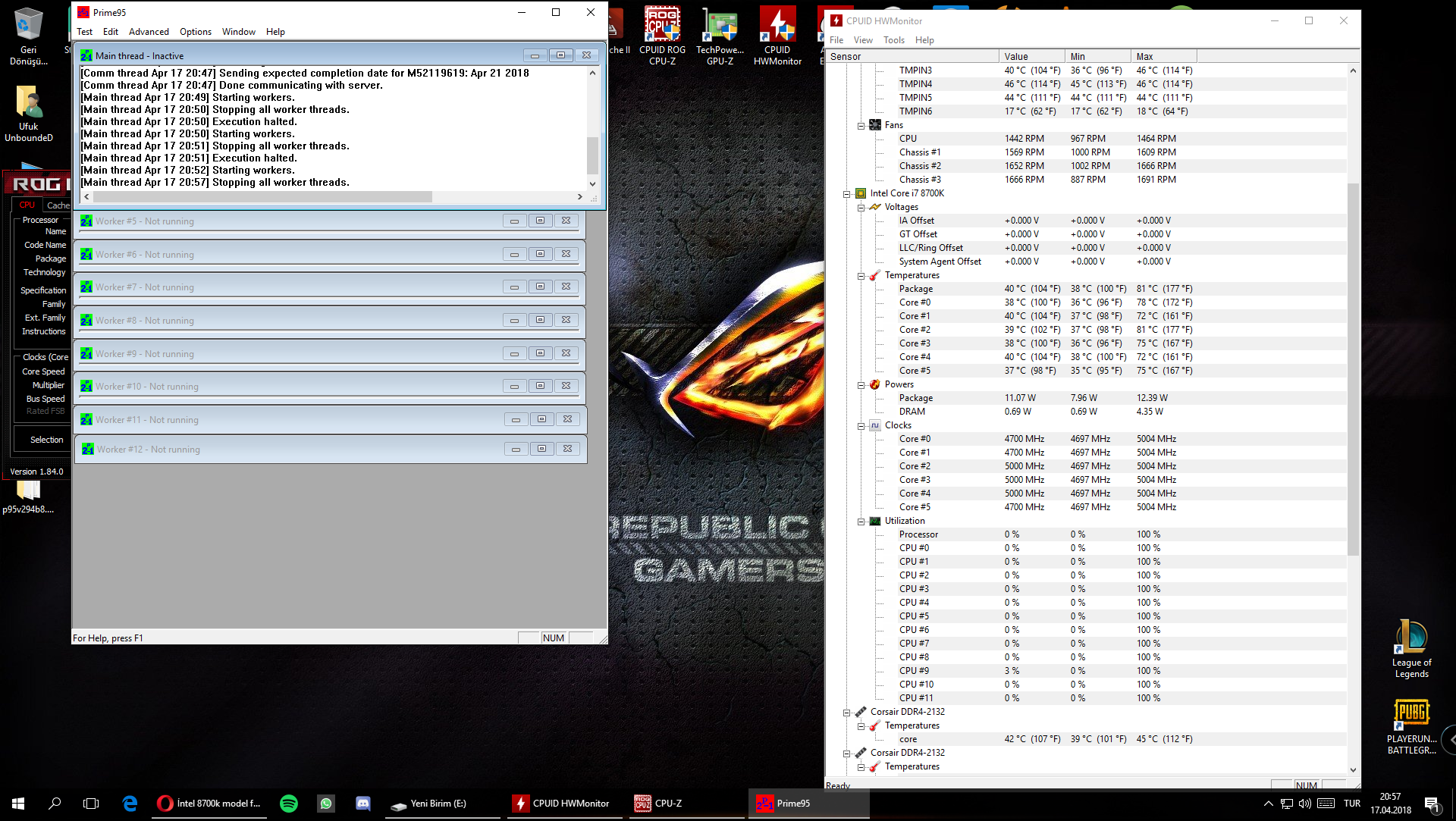This screenshot has width=1456, height=821.
Task: Open the Edit menu in Prime95
Action: pyautogui.click(x=111, y=32)
